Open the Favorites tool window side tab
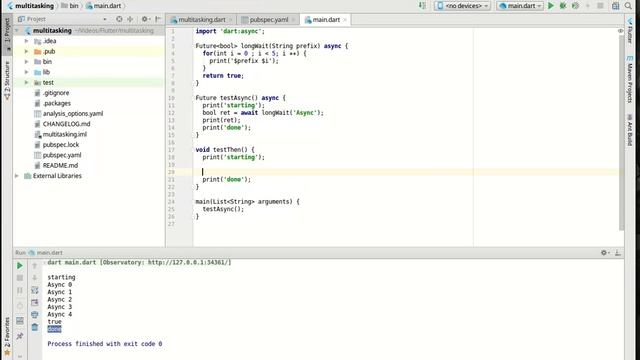This screenshot has width=640, height=360. (7, 336)
